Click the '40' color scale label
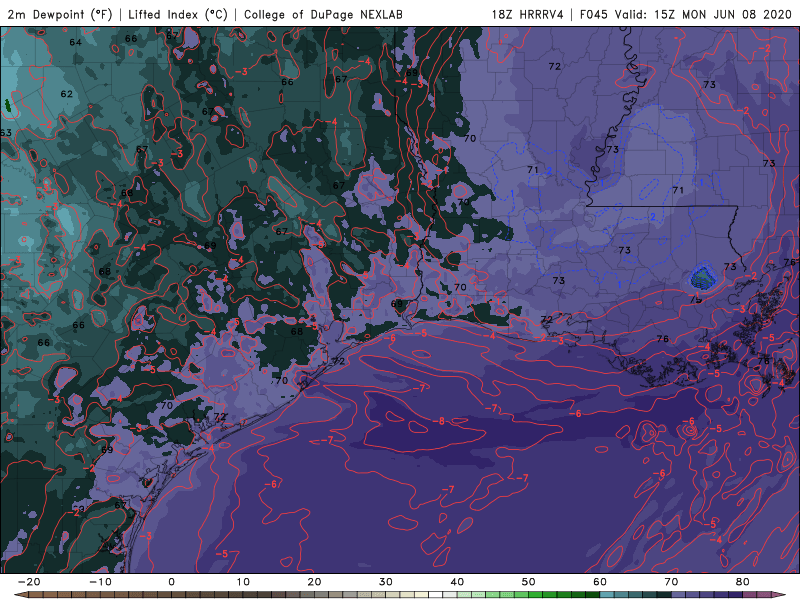The image size is (800, 600). 457,582
